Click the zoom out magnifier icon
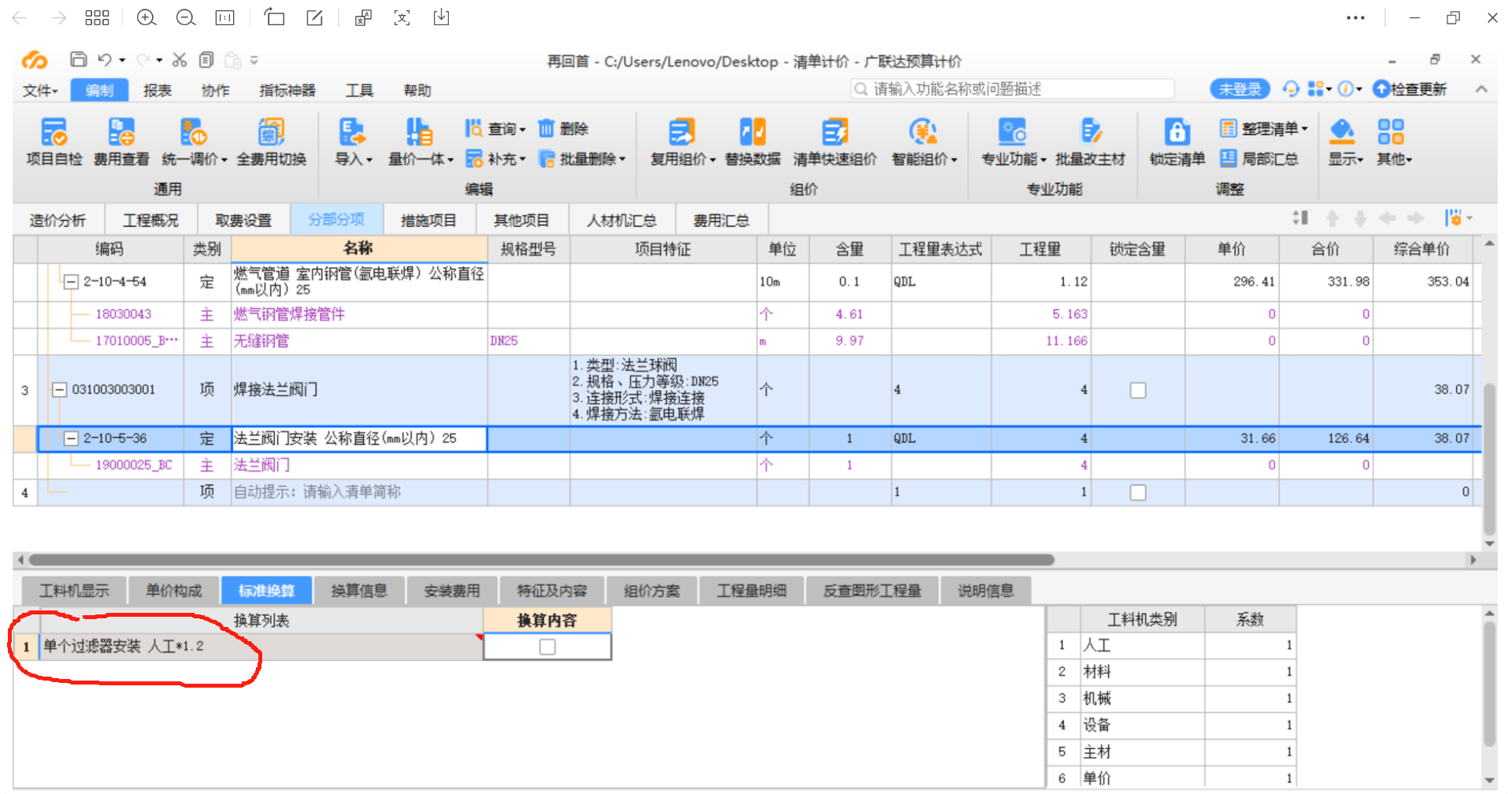 click(x=186, y=17)
